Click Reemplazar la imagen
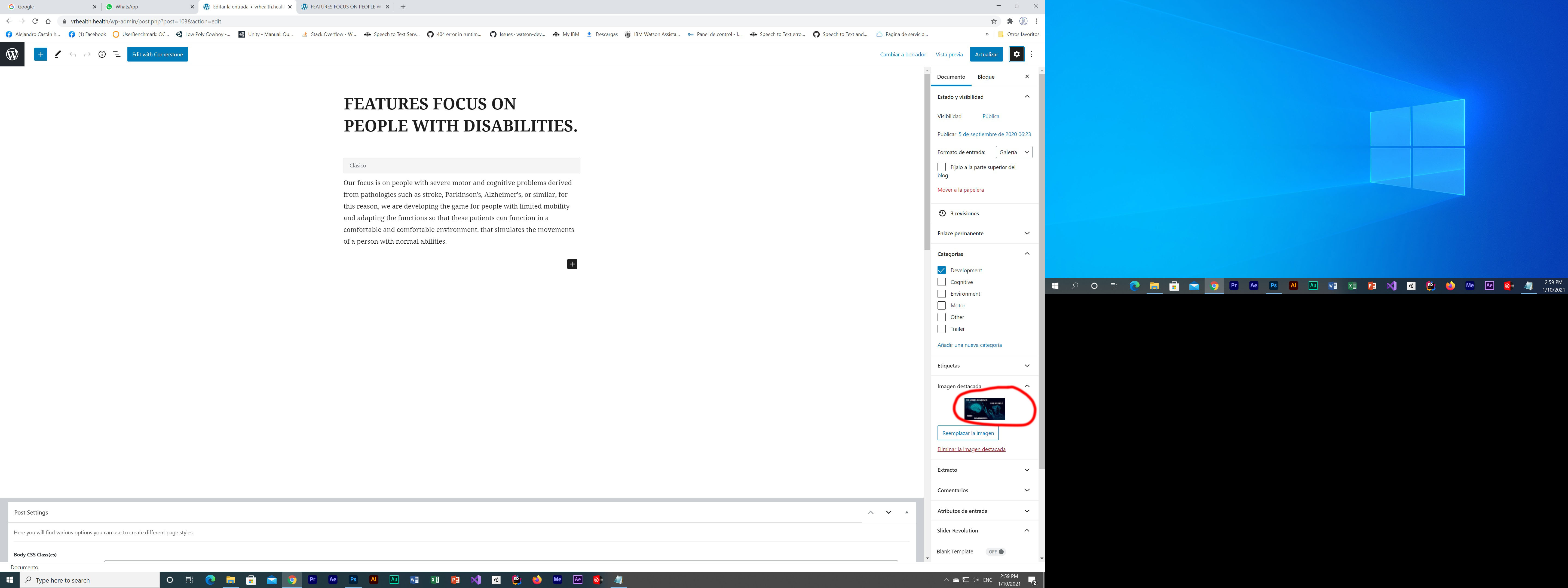Screen dimensions: 1568x588 tap(968, 433)
